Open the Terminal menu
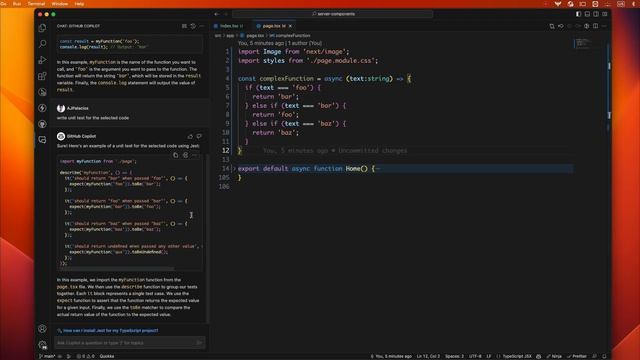Image resolution: width=640 pixels, height=360 pixels. (36, 4)
